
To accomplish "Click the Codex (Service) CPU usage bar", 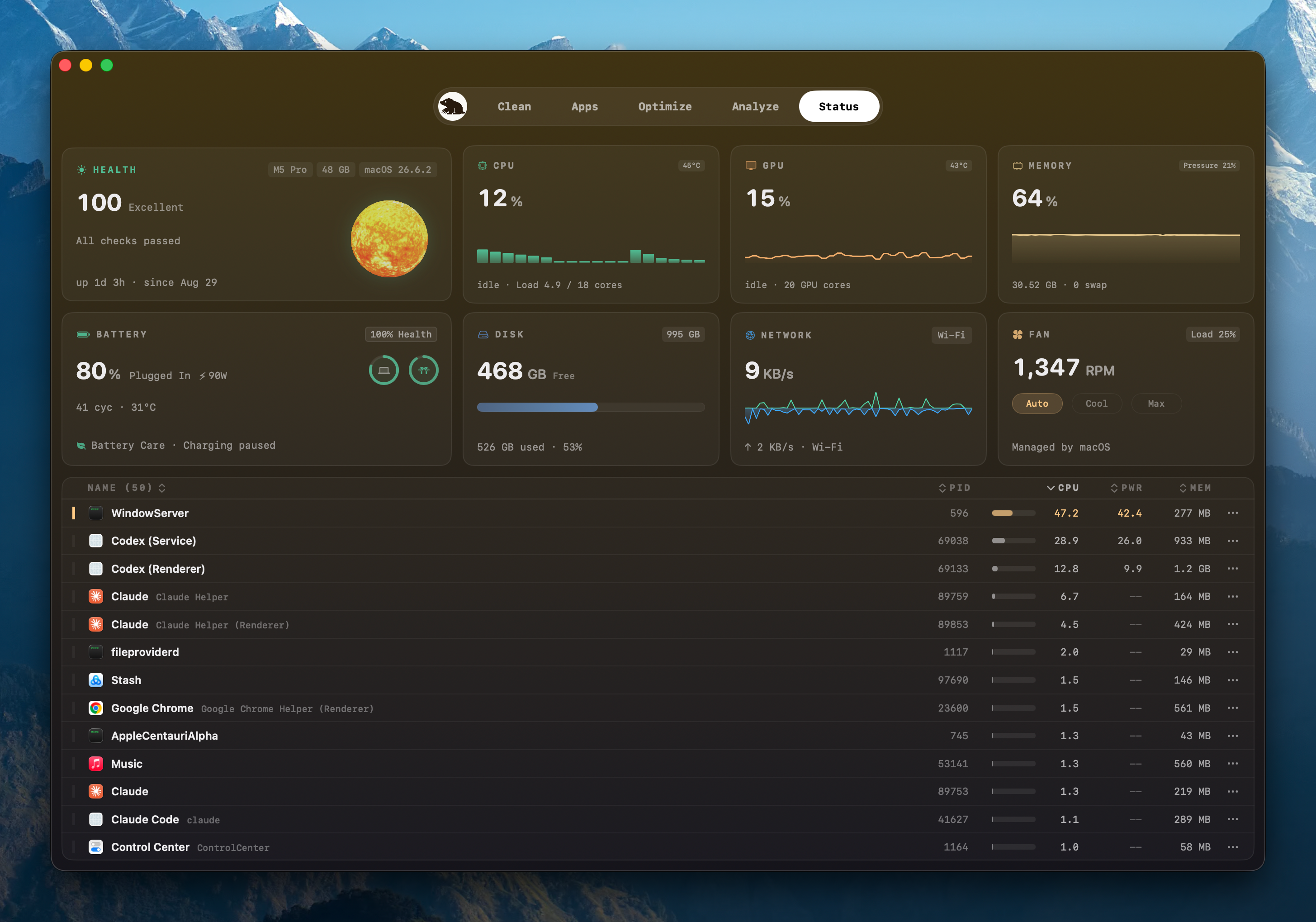I will coord(1013,541).
